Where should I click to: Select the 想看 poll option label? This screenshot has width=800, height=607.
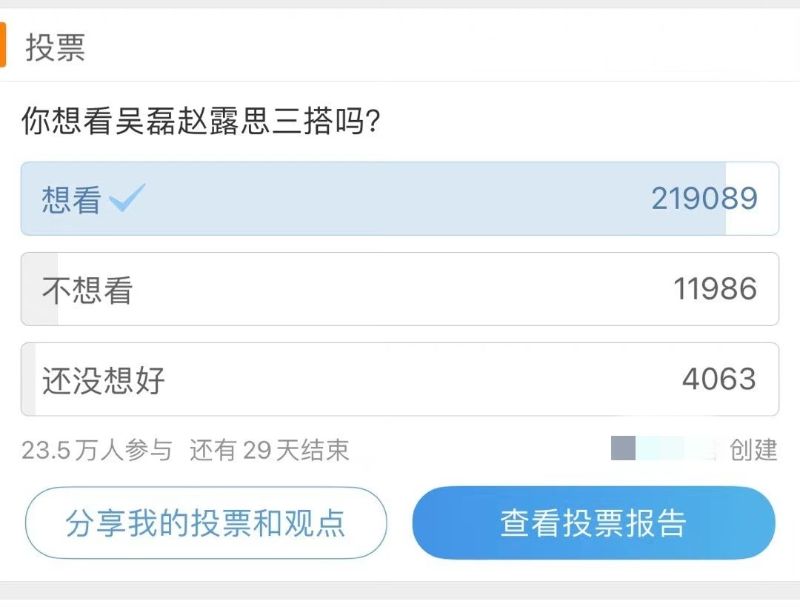[x=72, y=200]
